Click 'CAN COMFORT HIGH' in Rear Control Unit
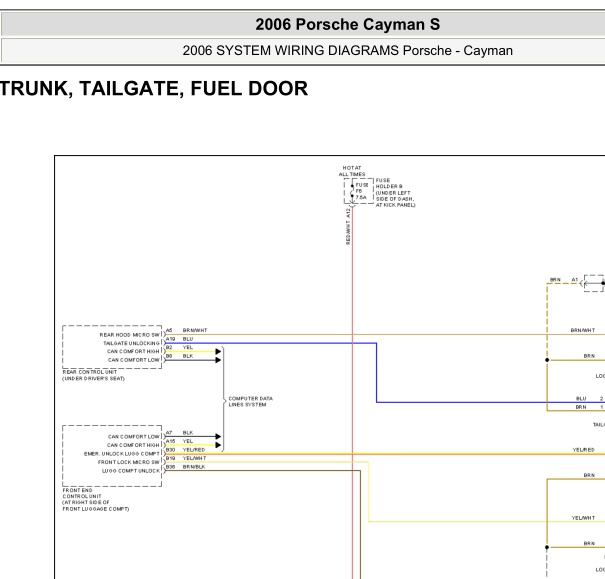This screenshot has height=579, width=605. coord(133,351)
